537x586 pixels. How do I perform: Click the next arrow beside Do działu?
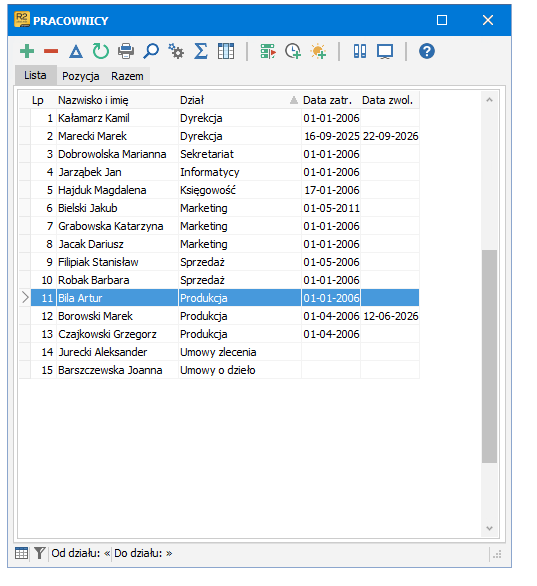click(x=169, y=553)
